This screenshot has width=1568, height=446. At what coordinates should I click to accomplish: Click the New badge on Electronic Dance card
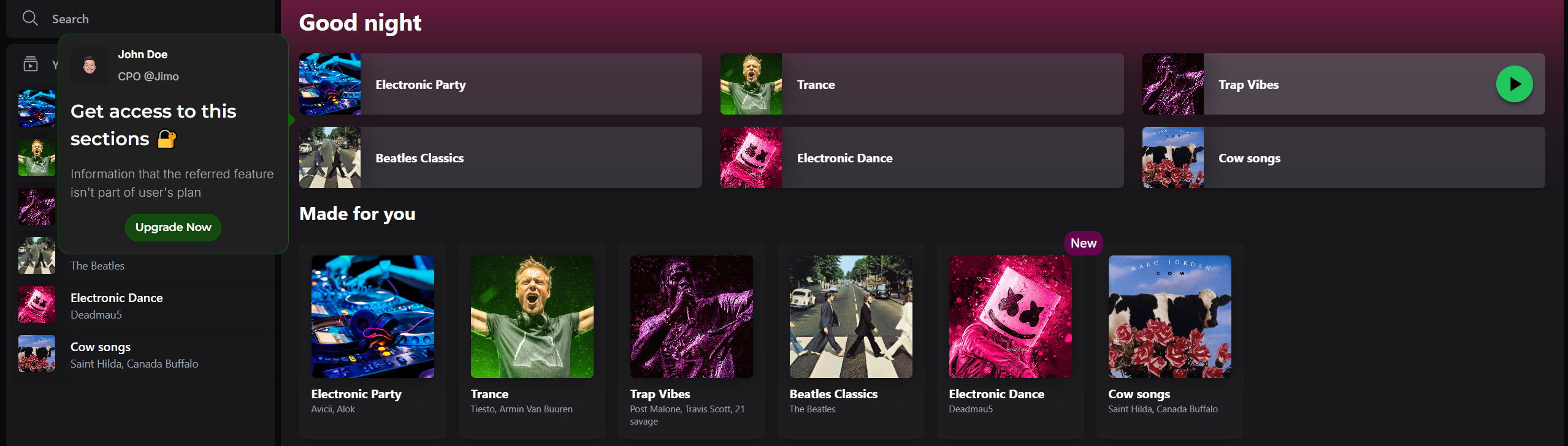[x=1083, y=243]
